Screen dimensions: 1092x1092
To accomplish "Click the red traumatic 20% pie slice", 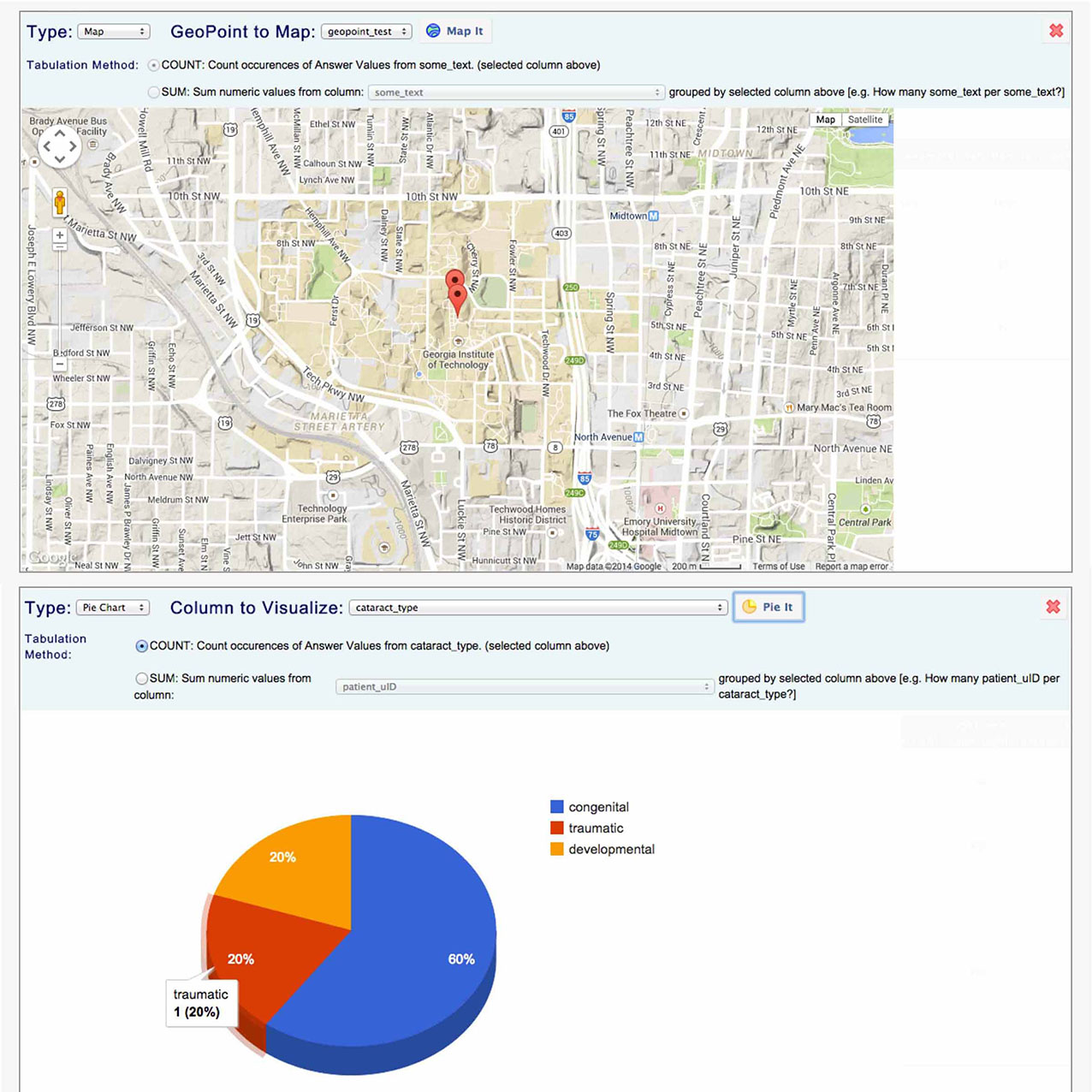I will [265, 950].
